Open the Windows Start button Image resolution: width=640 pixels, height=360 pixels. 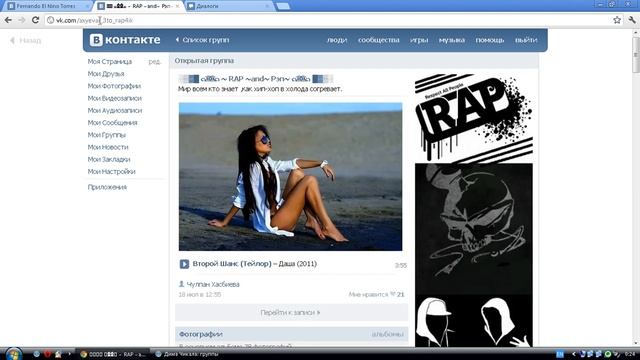point(13,353)
